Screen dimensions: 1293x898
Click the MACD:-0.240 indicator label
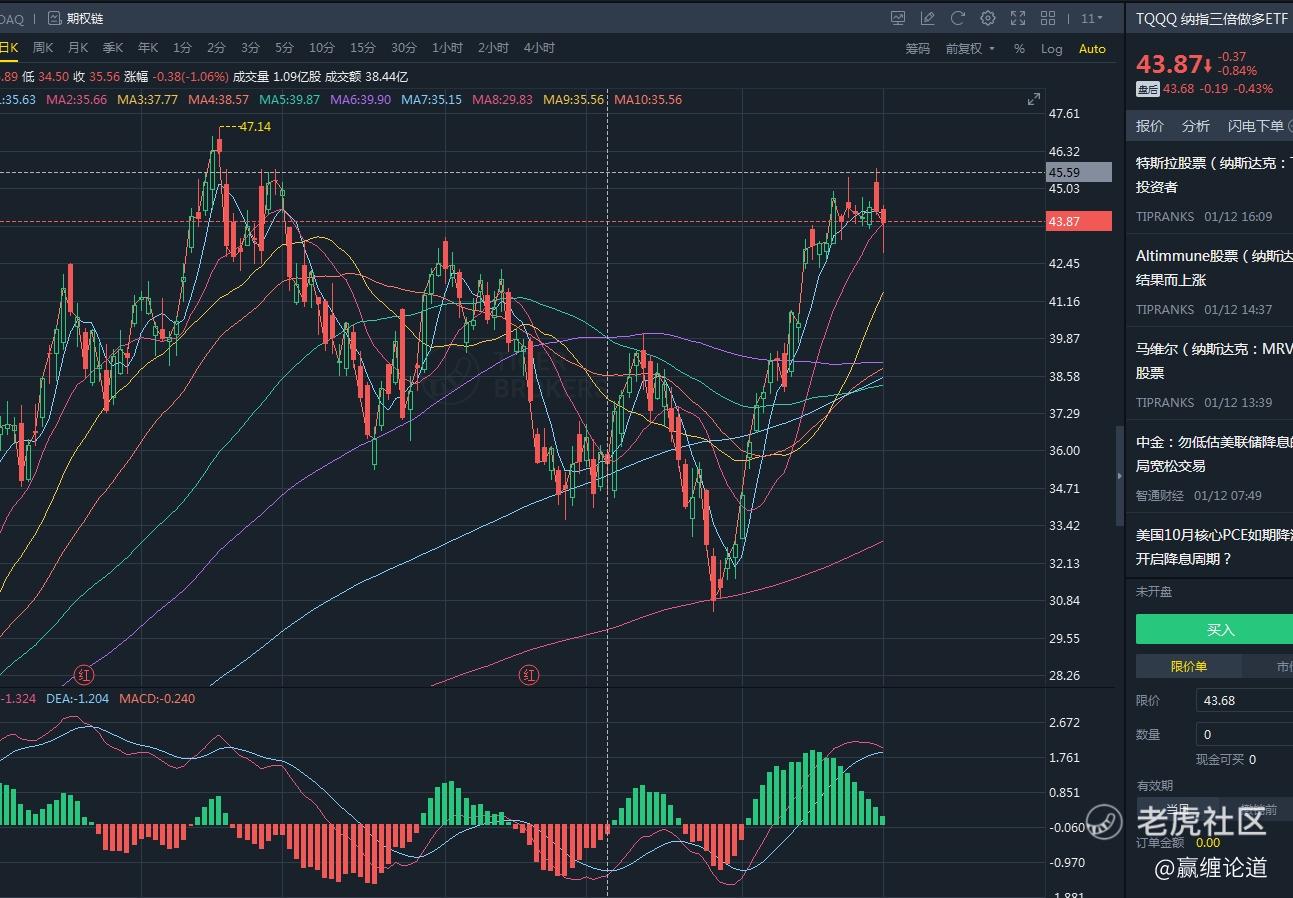157,698
